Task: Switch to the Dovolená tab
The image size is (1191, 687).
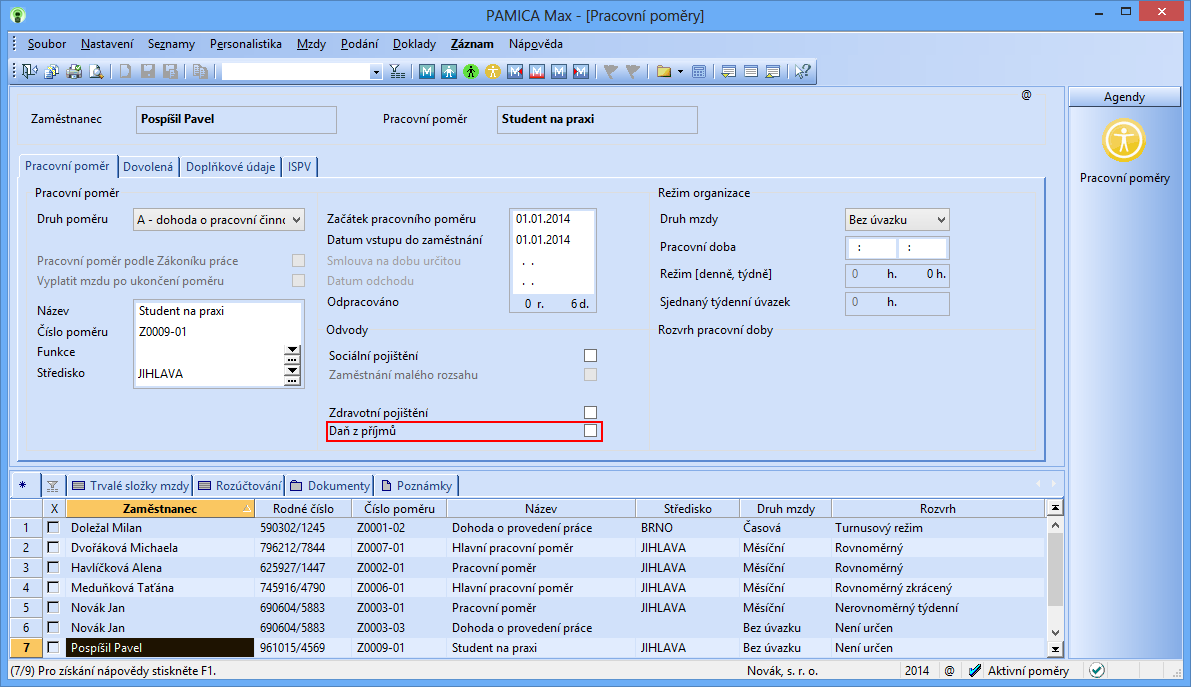Action: pyautogui.click(x=148, y=166)
